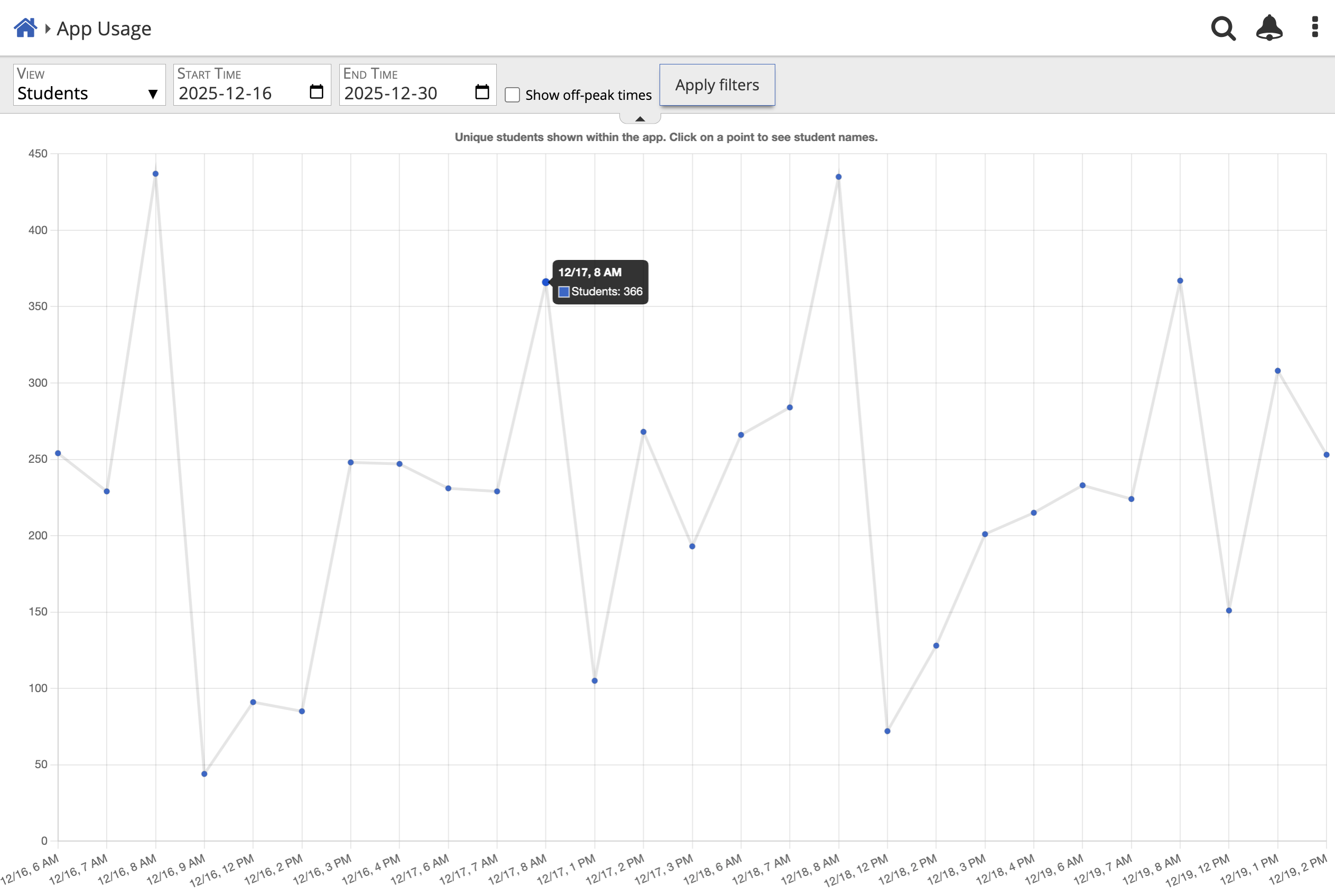Viewport: 1335px width, 896px height.
Task: Click the 12/16, 9 AM lowest point
Action: [204, 774]
